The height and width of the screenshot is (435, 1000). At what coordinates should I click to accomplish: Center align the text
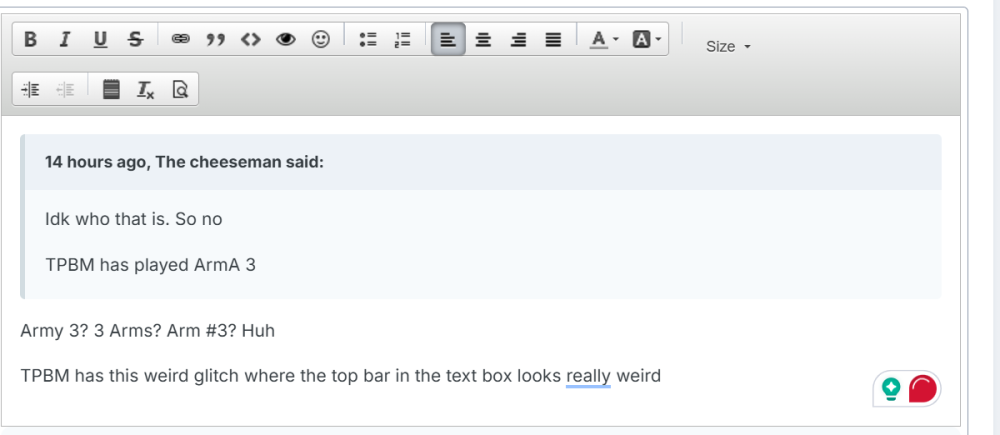(483, 40)
